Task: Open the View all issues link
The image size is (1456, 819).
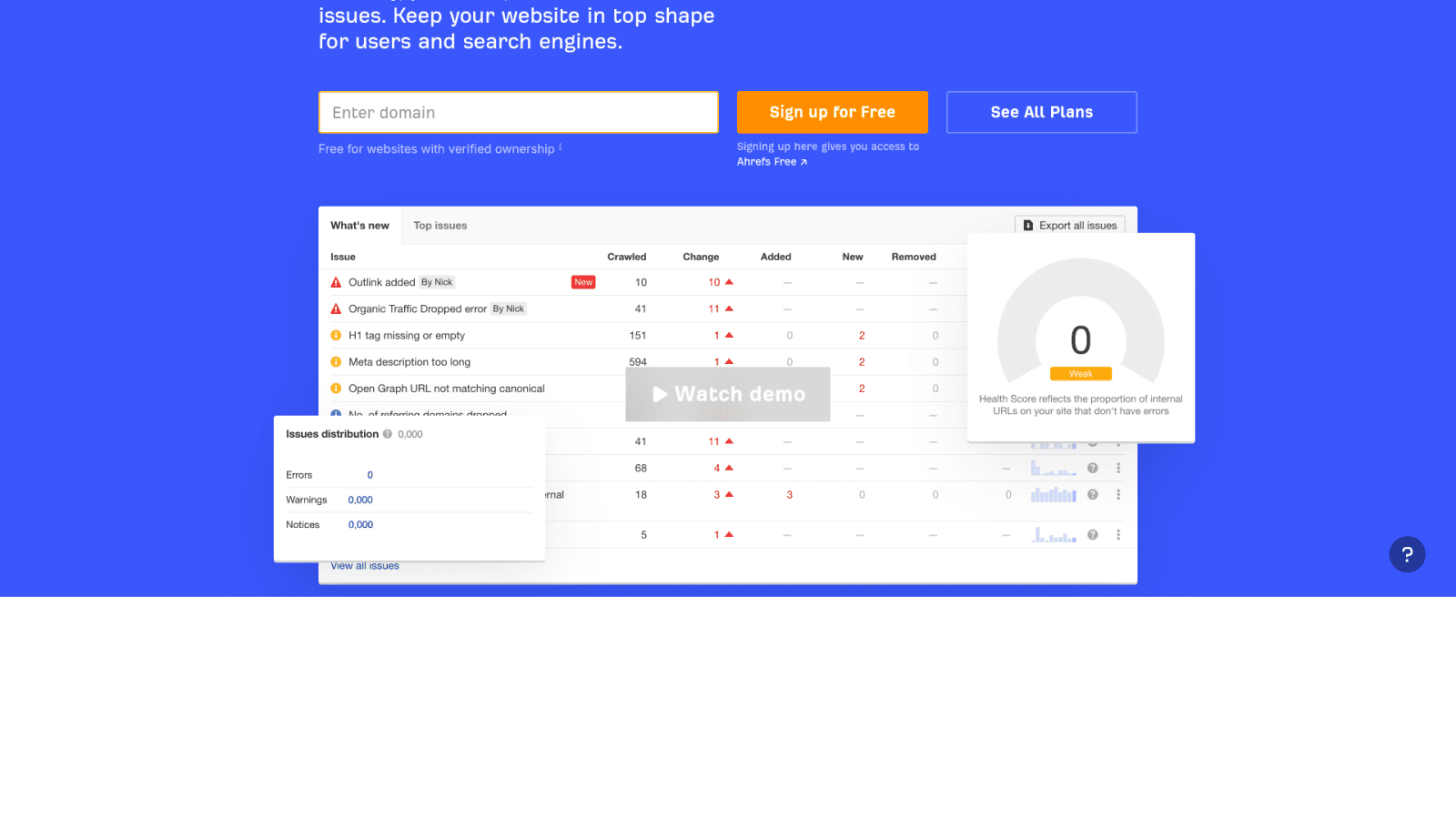Action: [365, 566]
